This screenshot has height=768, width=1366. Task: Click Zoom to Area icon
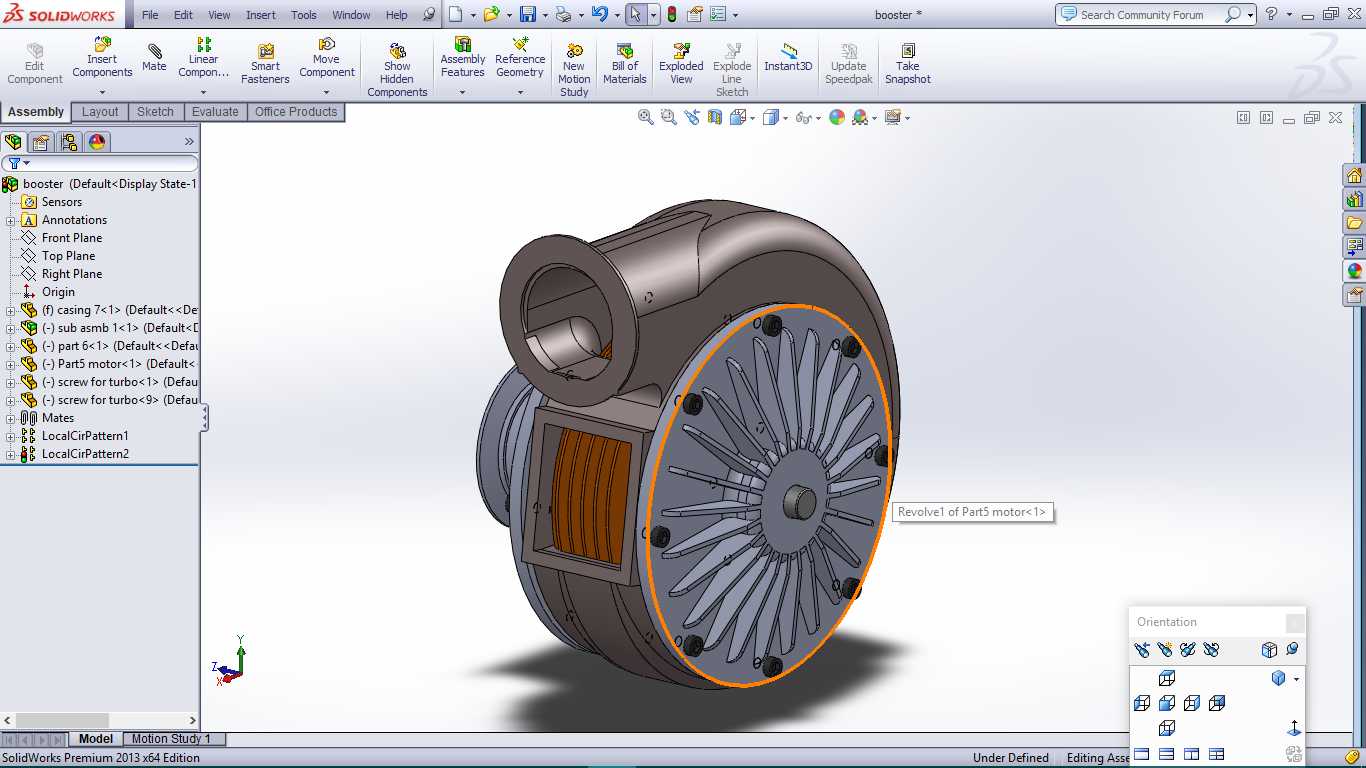coord(669,117)
